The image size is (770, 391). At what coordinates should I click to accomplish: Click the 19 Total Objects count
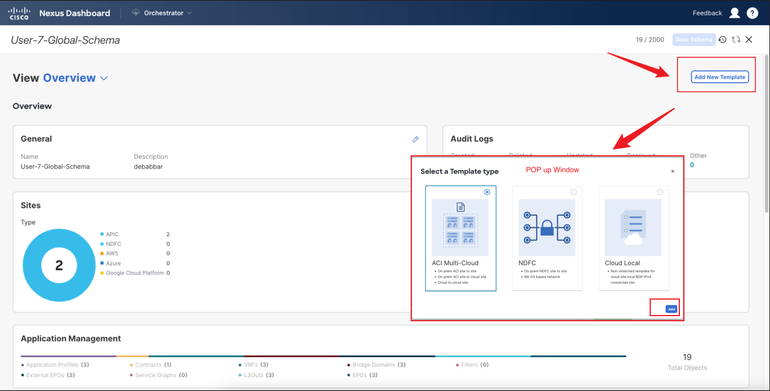pyautogui.click(x=687, y=357)
